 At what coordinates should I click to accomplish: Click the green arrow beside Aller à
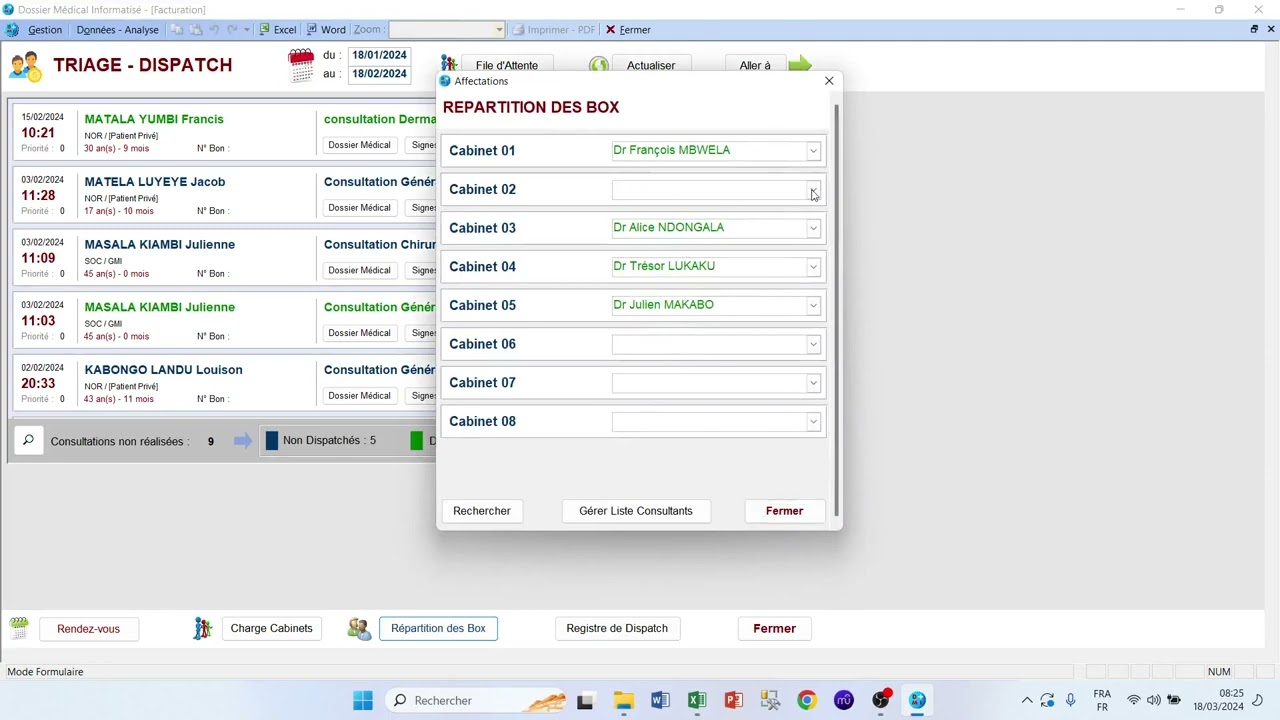click(800, 66)
